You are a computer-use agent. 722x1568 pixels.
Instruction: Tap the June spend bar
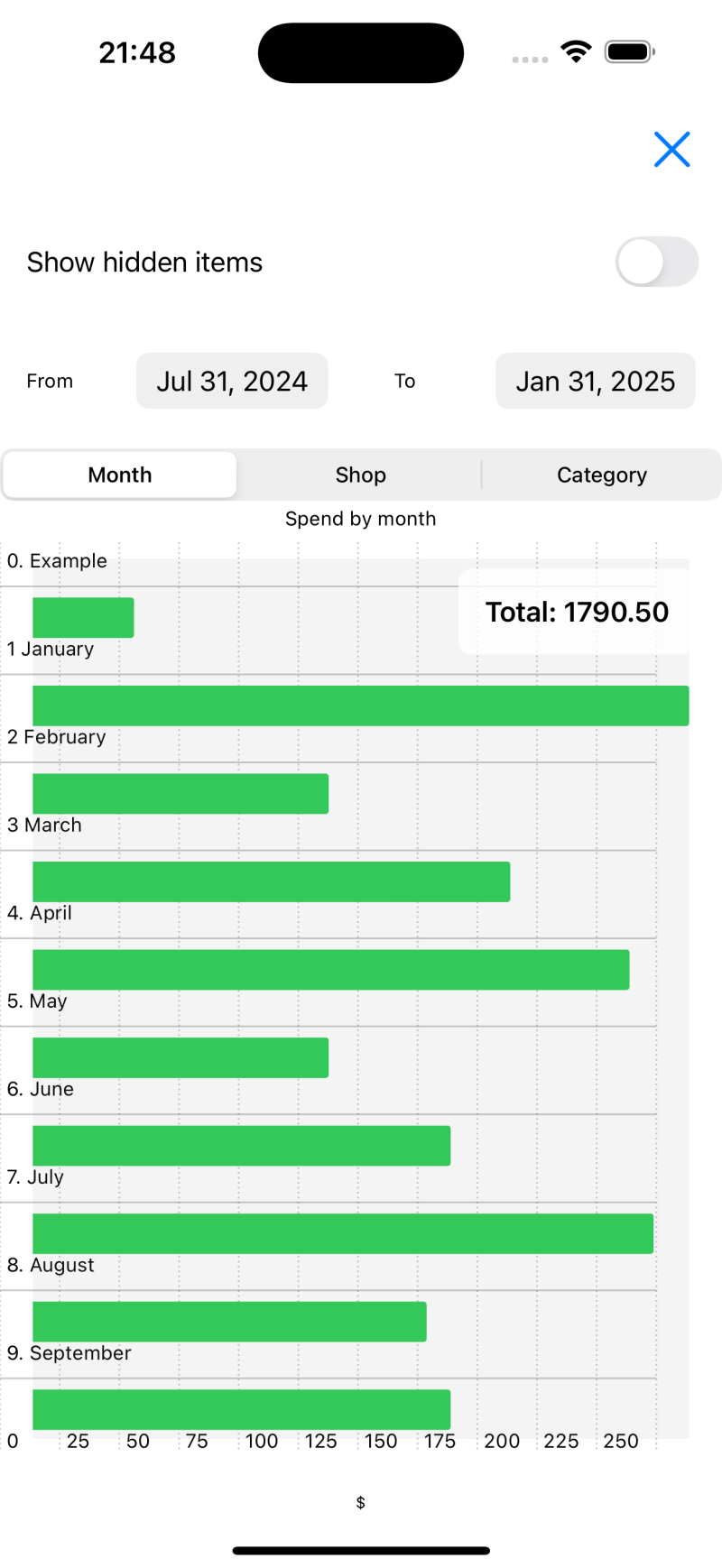(x=241, y=1146)
